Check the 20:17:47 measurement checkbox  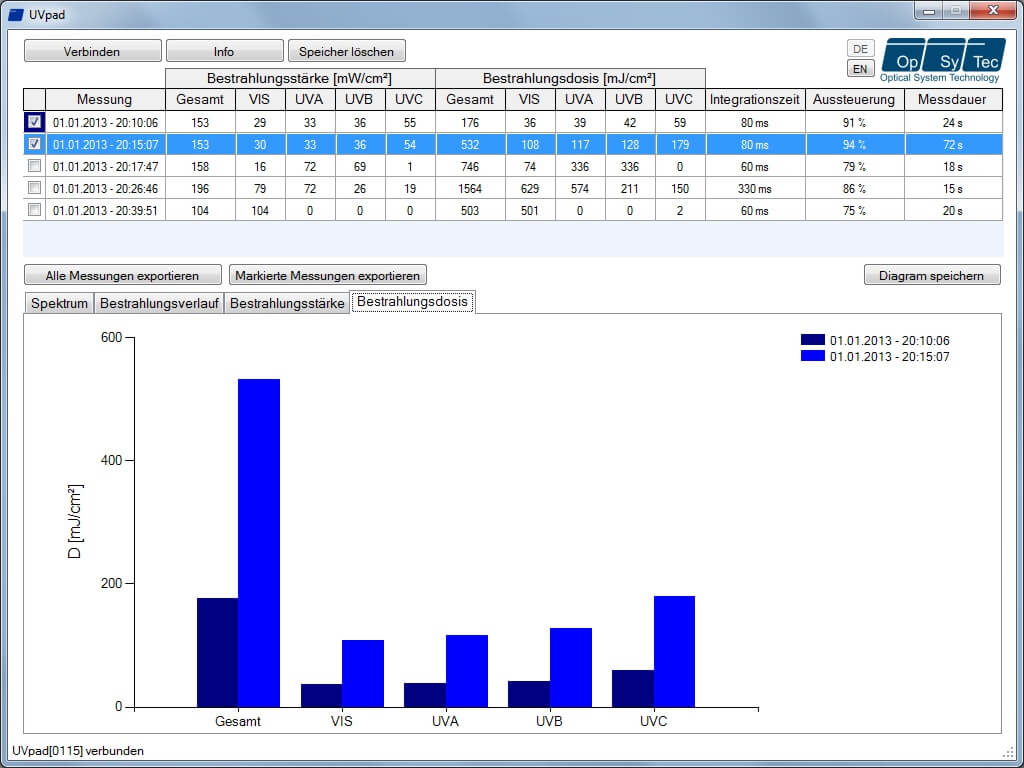[x=35, y=166]
